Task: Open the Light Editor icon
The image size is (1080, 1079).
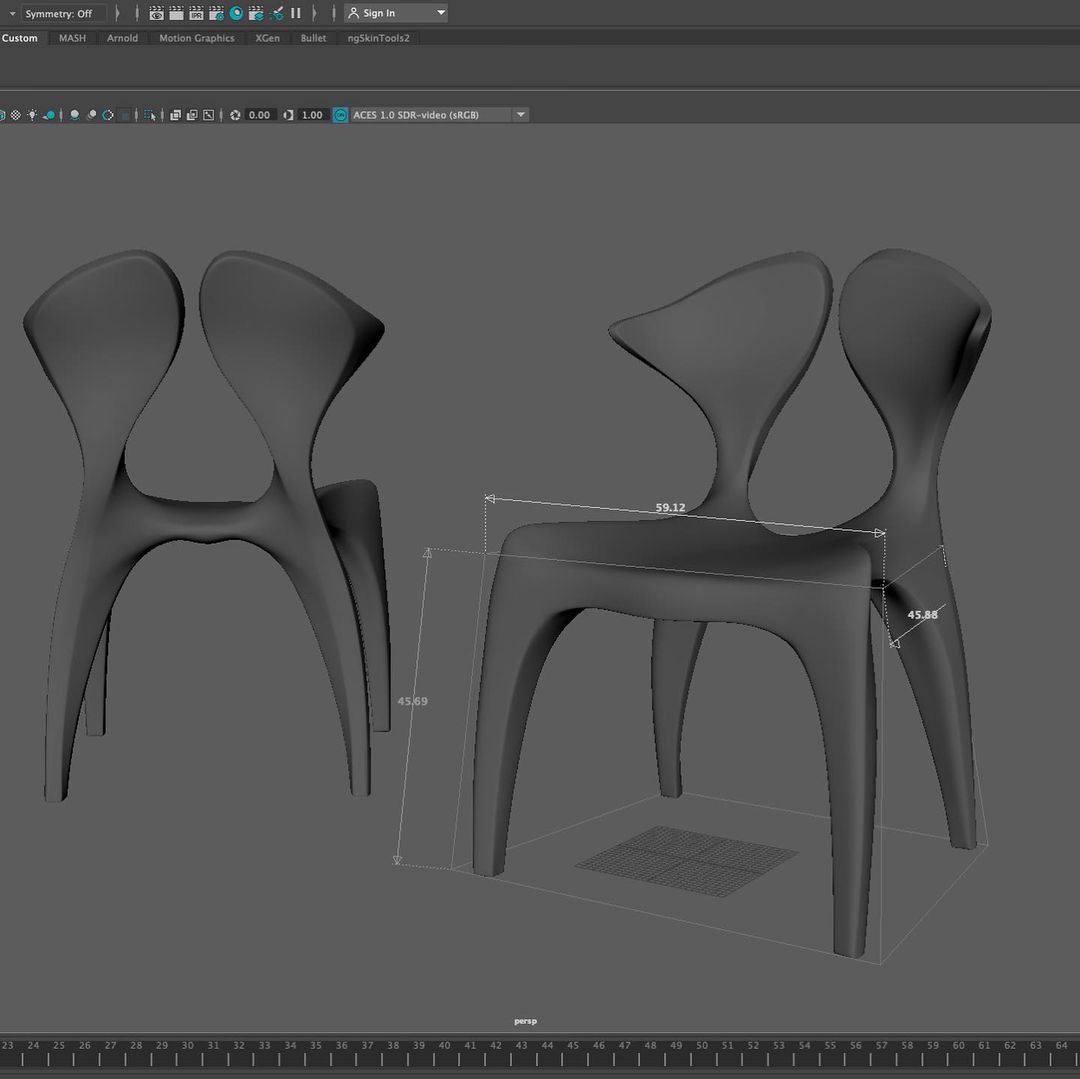Action: [277, 13]
